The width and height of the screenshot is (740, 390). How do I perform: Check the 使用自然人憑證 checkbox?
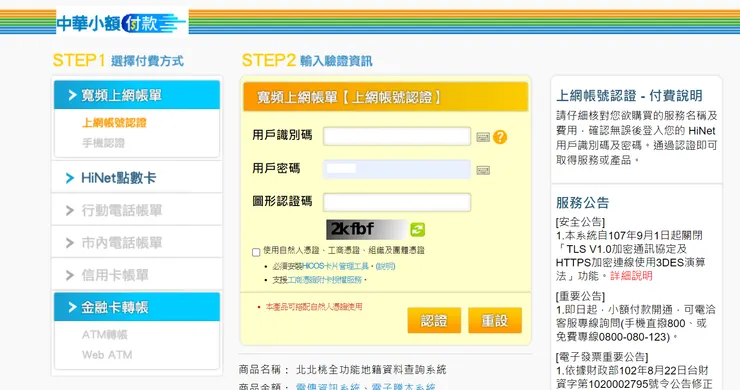coord(256,252)
